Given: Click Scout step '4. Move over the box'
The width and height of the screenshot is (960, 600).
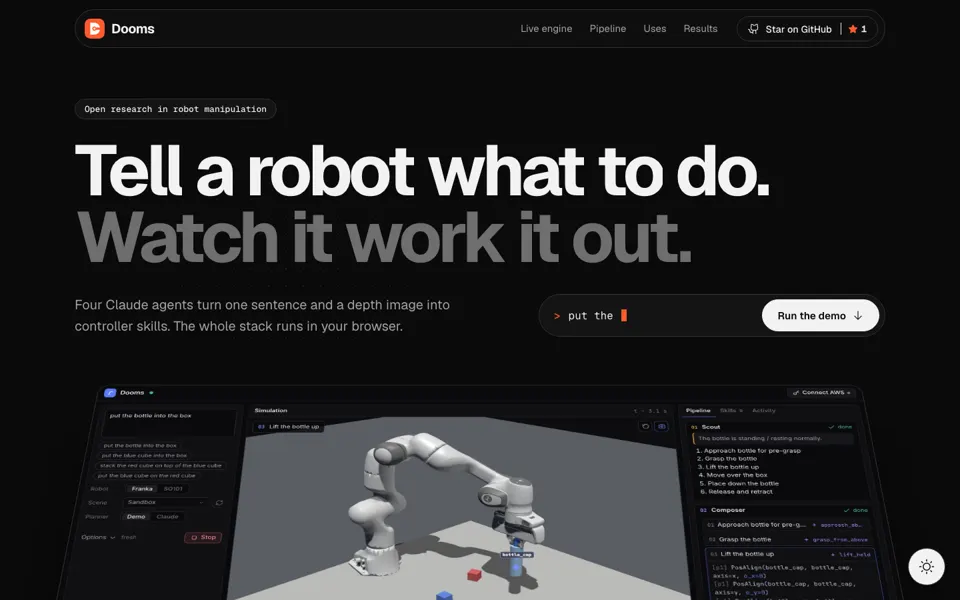Looking at the screenshot, I should pos(733,475).
